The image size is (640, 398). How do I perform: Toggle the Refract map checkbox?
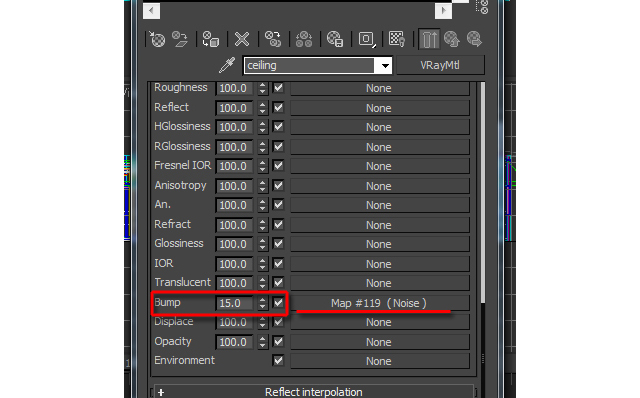click(x=278, y=225)
